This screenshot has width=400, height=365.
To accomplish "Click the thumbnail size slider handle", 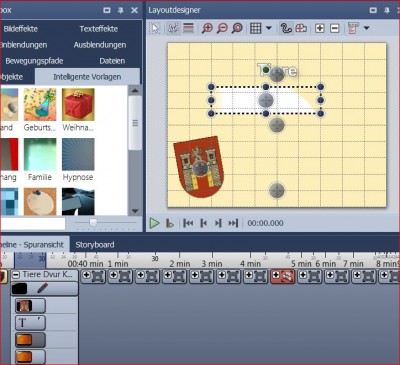I will point(93,222).
